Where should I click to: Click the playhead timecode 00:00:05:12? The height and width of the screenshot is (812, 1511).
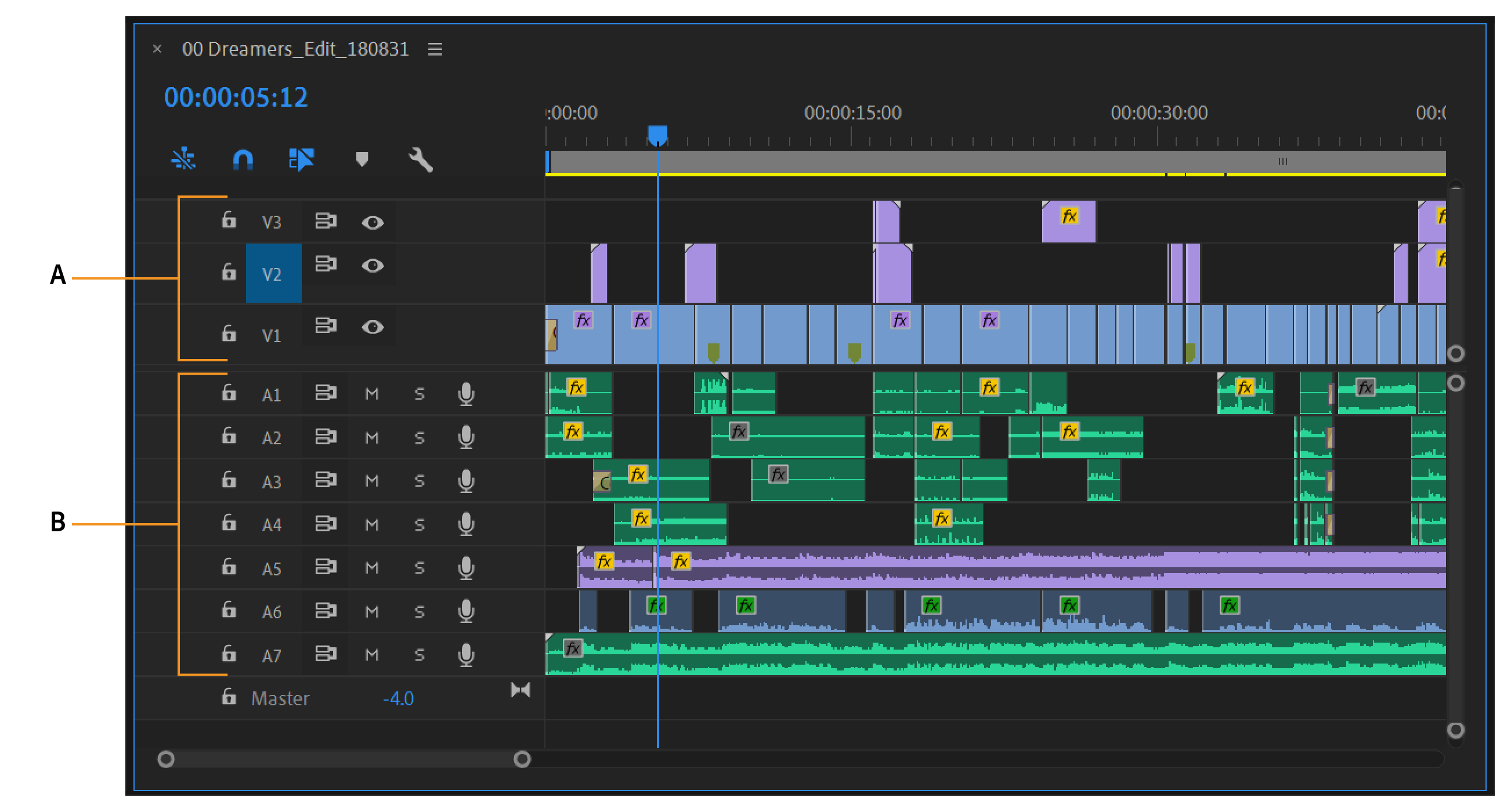236,97
